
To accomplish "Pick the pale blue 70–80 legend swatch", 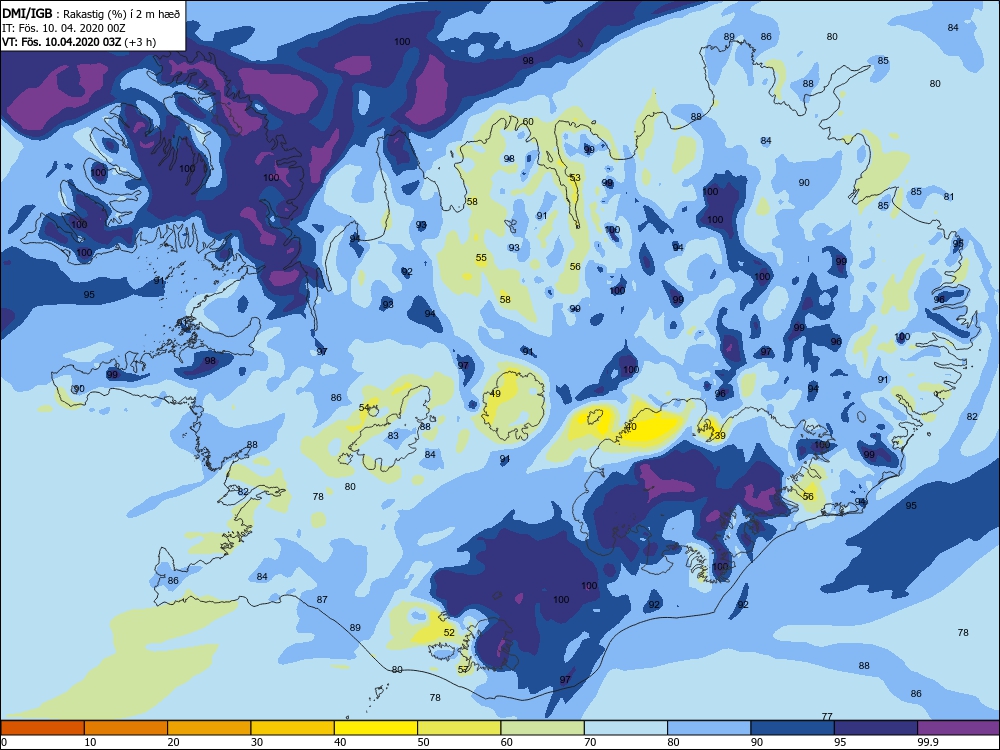I will click(626, 728).
